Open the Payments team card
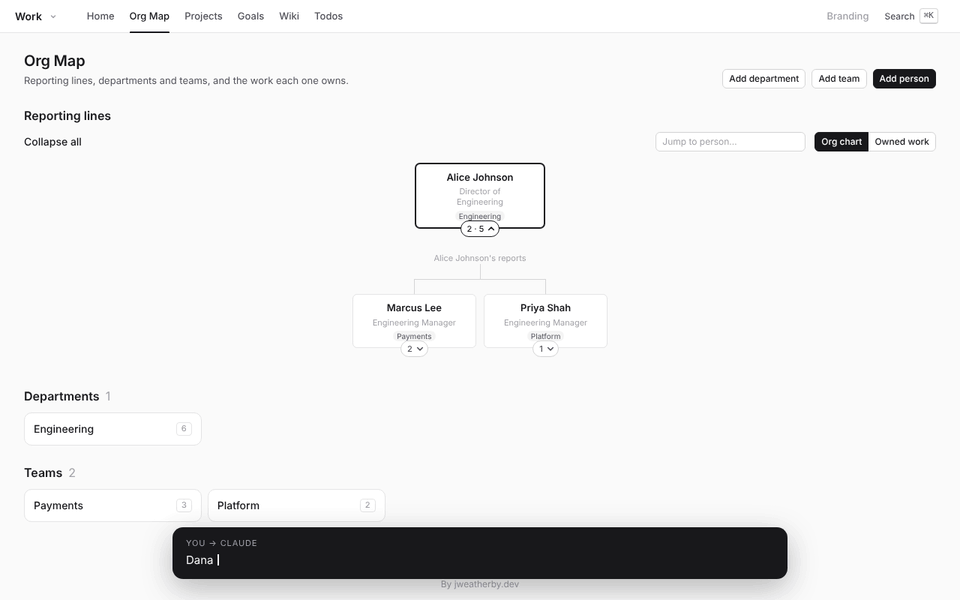This screenshot has height=600, width=960. (x=113, y=506)
